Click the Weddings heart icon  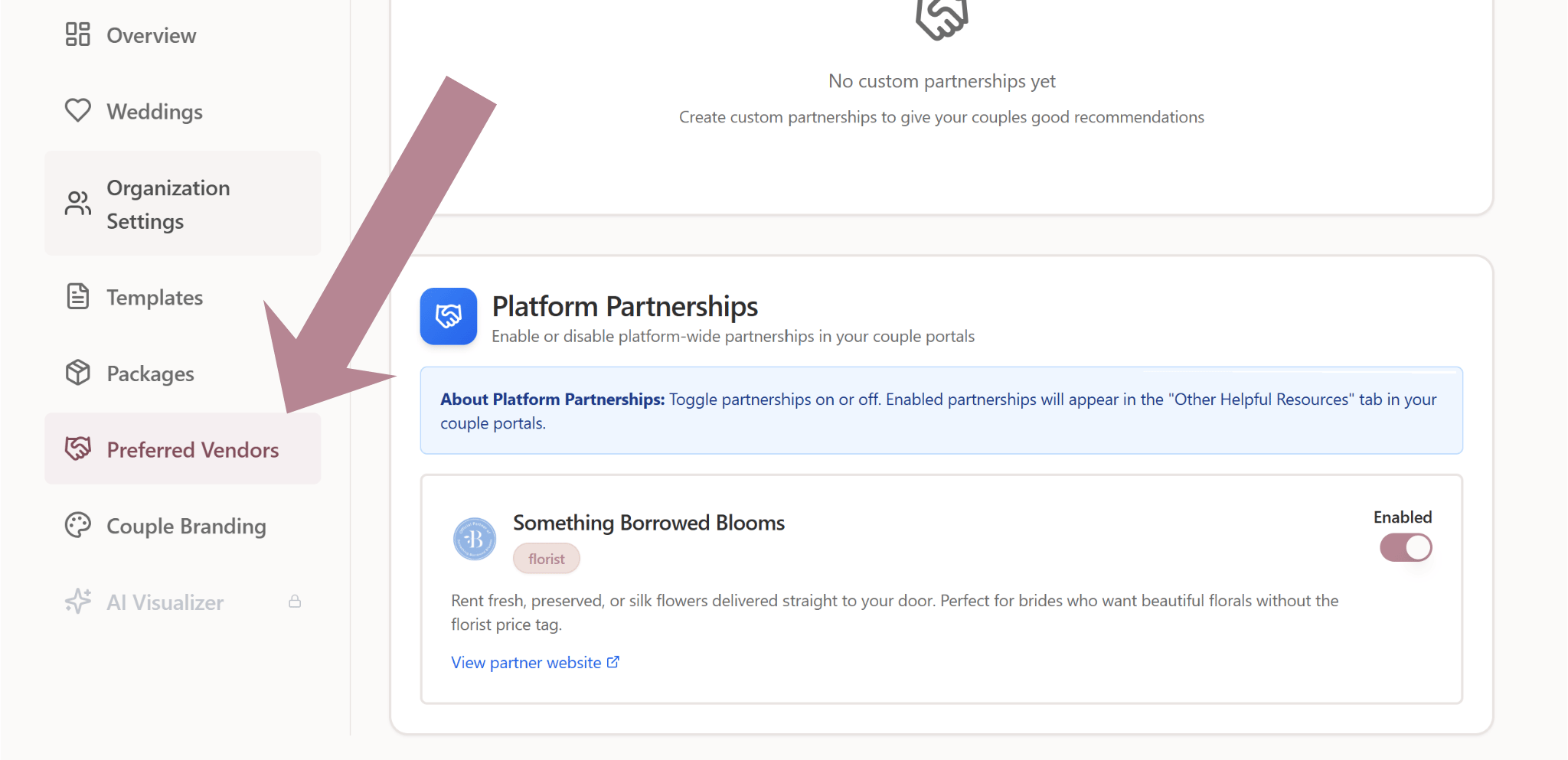tap(77, 110)
